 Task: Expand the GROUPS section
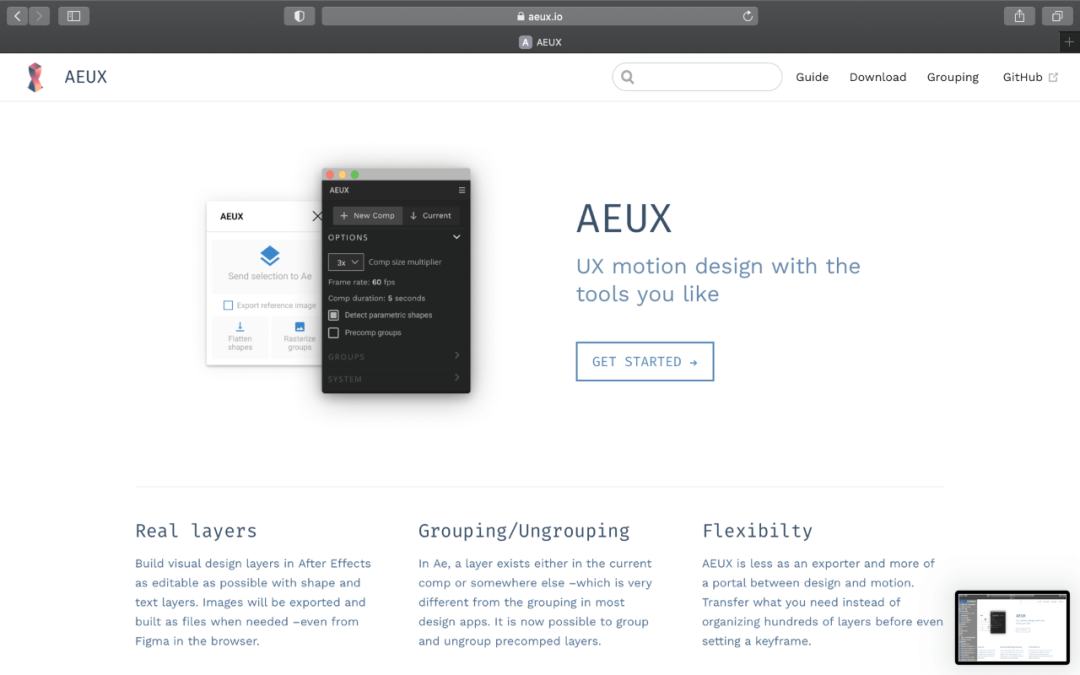click(x=395, y=356)
